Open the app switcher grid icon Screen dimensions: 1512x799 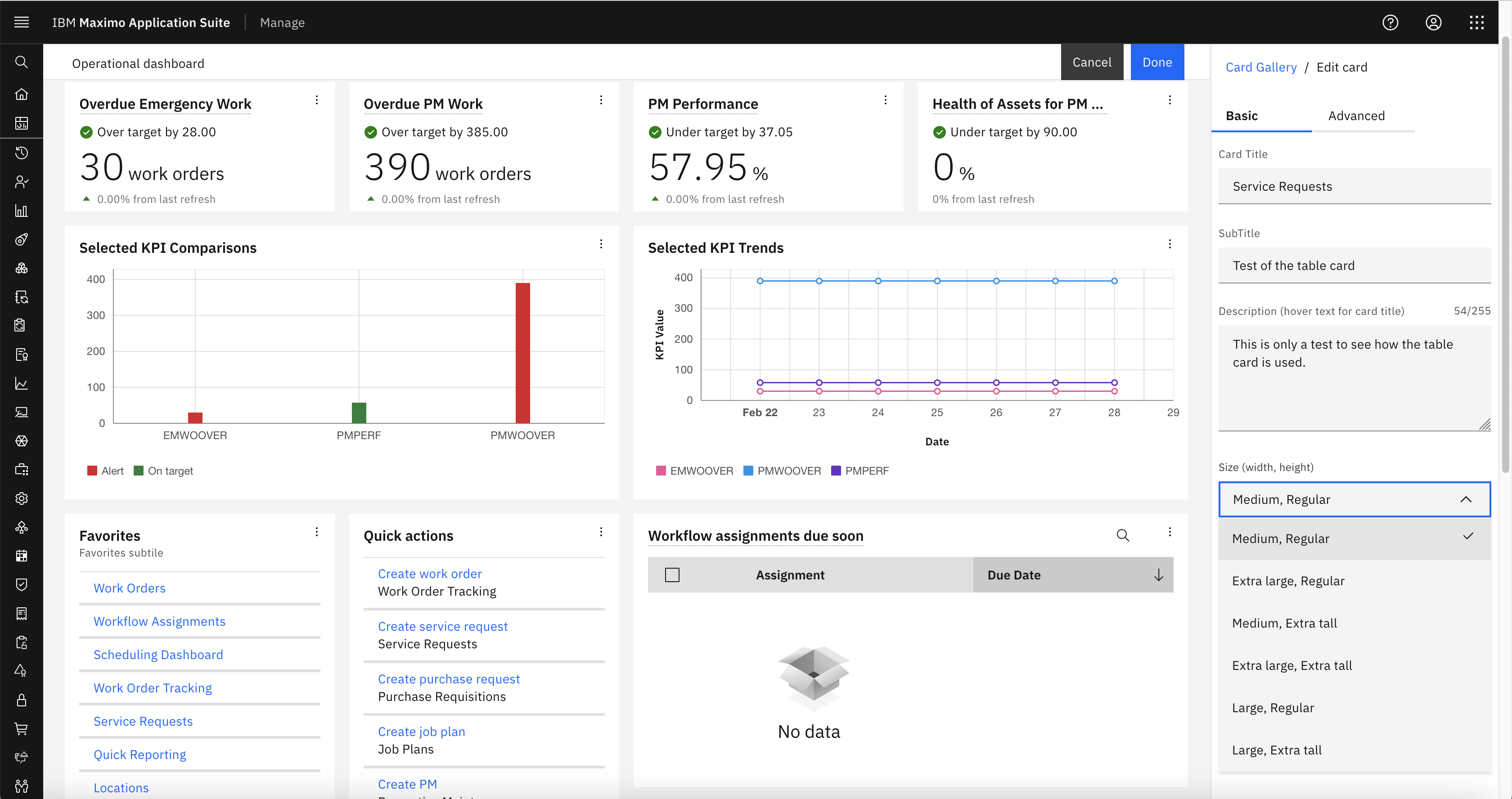(x=1477, y=22)
